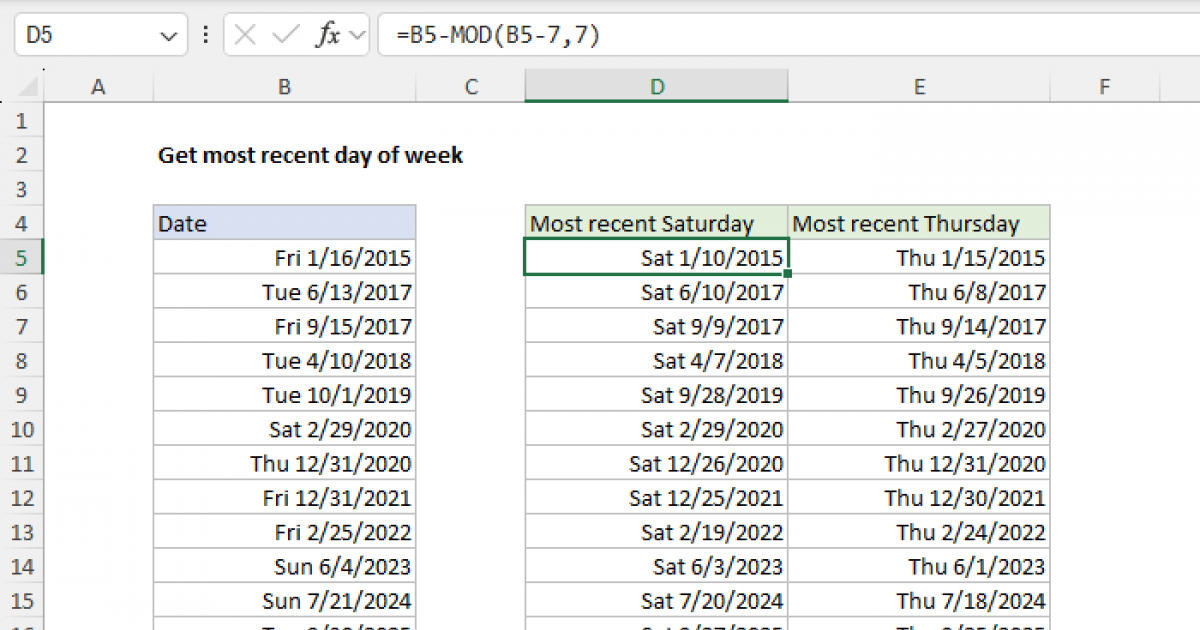Viewport: 1200px width, 630px height.
Task: Open the Name Box dropdown arrow
Action: pos(166,37)
